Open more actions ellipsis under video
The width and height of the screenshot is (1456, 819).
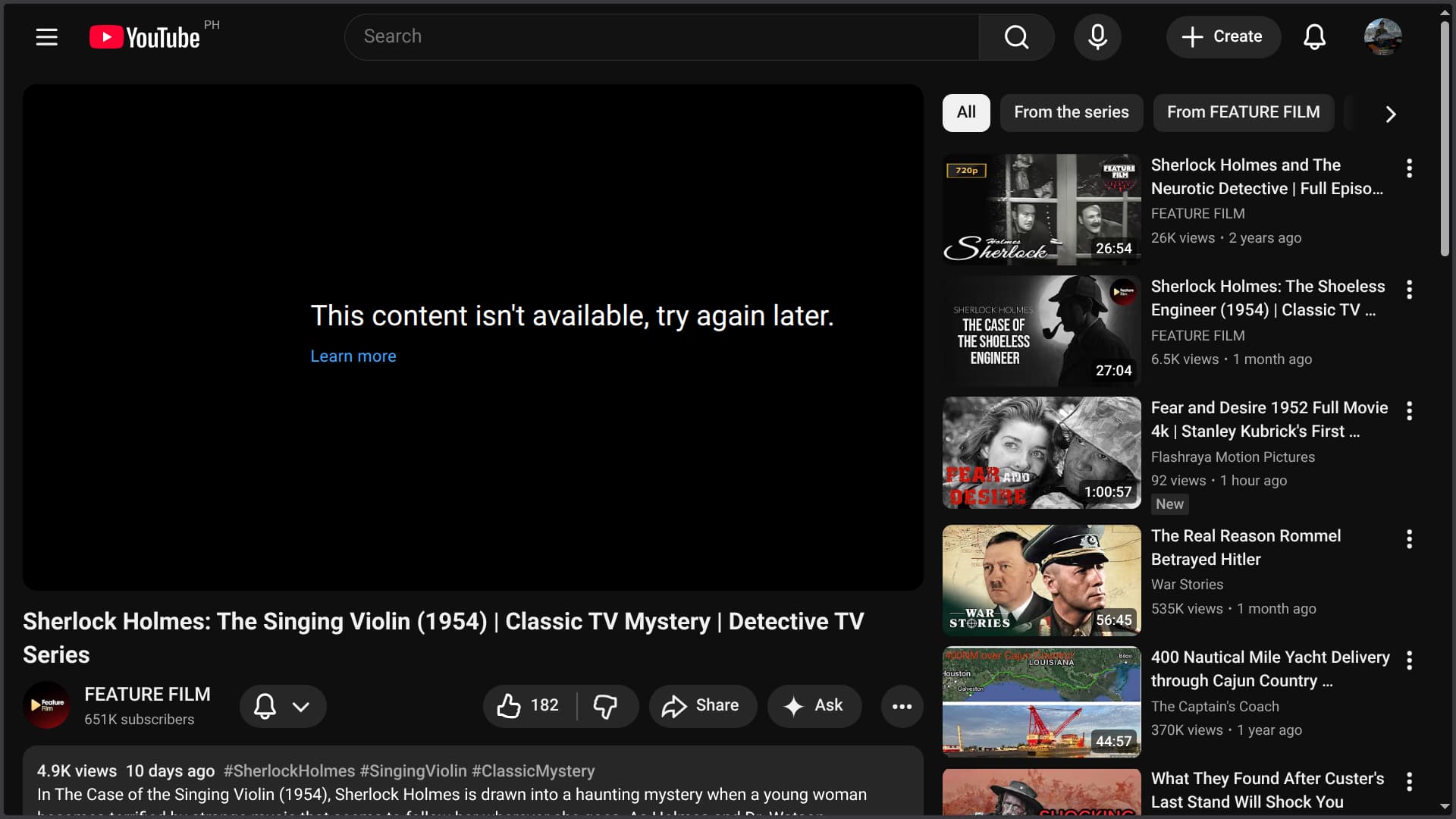pos(902,706)
